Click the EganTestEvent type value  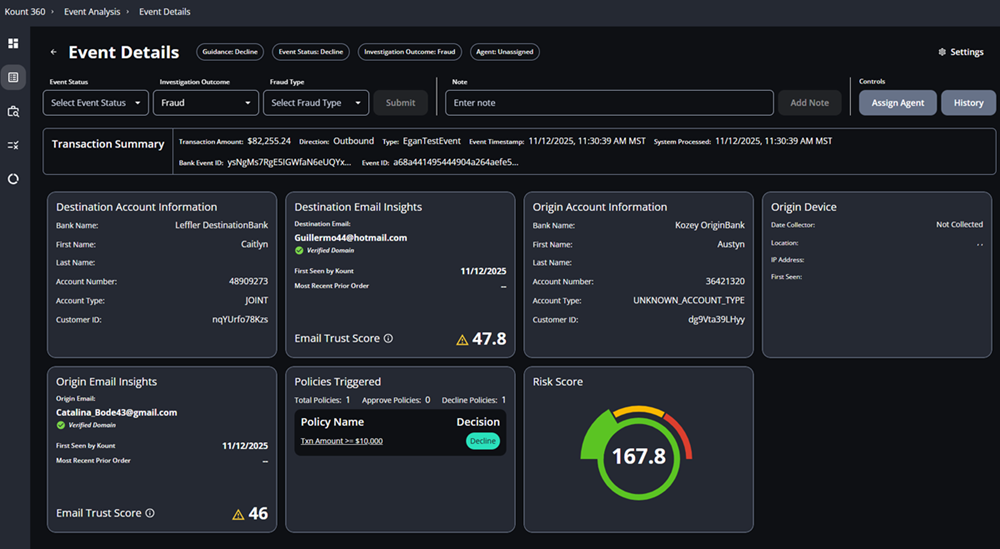tap(432, 141)
